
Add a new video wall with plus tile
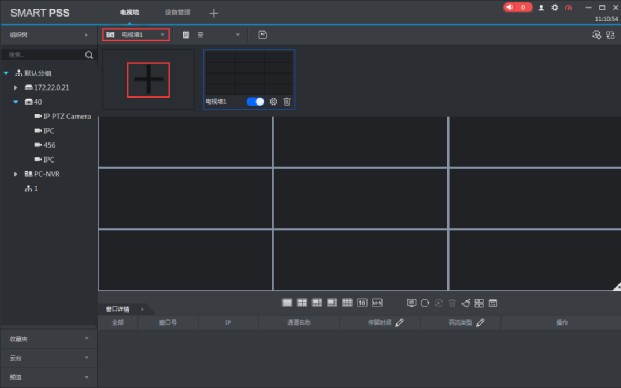pos(149,80)
